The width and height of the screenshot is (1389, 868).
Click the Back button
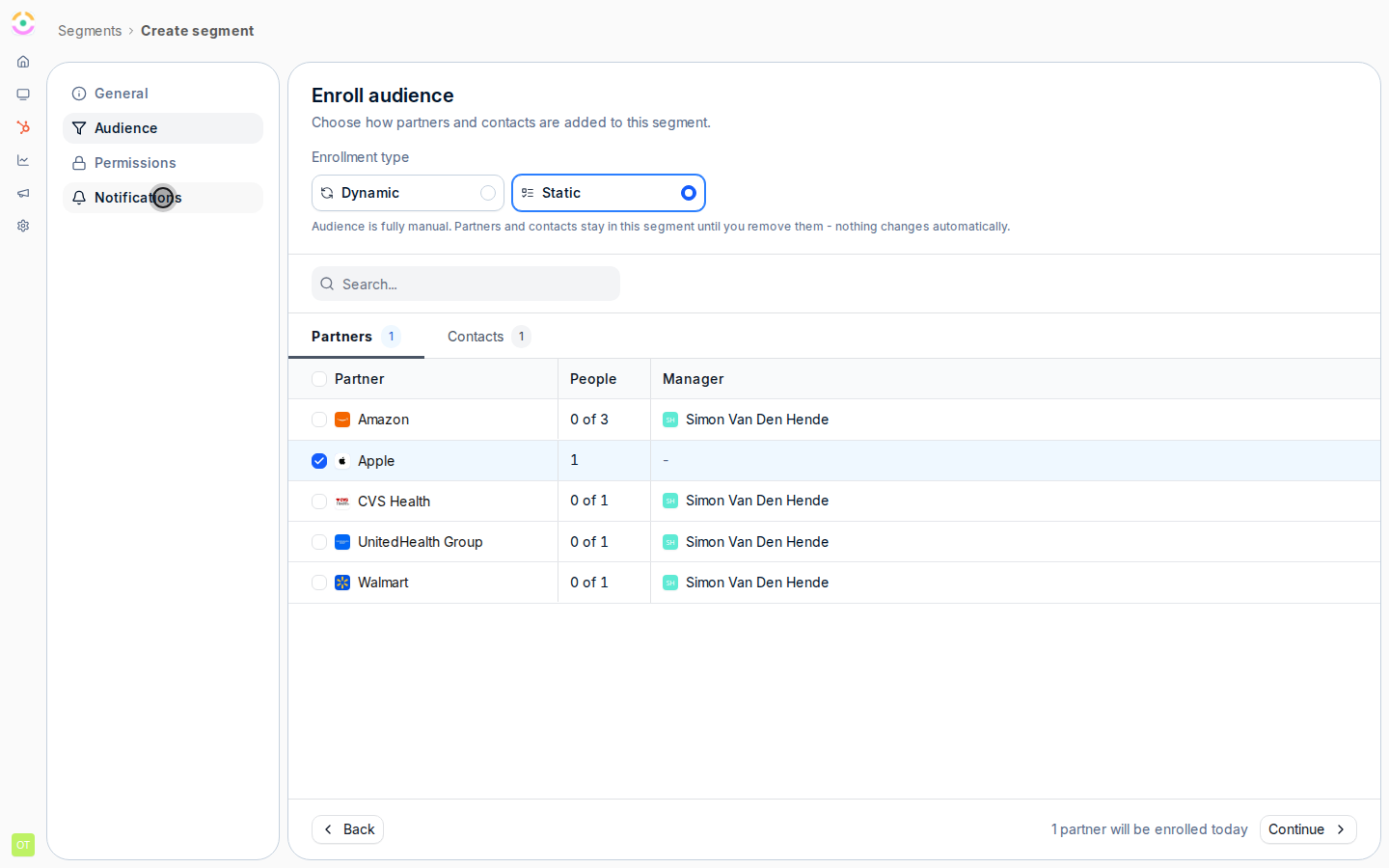[347, 829]
